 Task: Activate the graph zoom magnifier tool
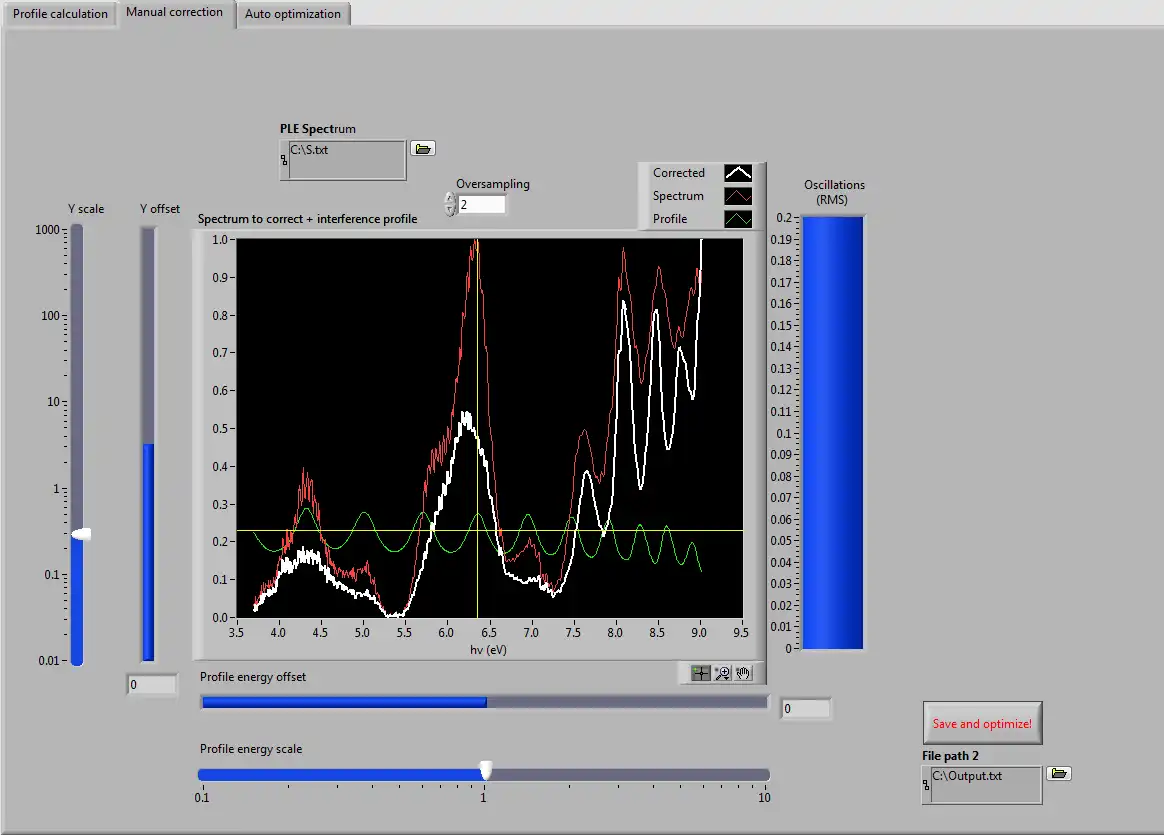722,673
